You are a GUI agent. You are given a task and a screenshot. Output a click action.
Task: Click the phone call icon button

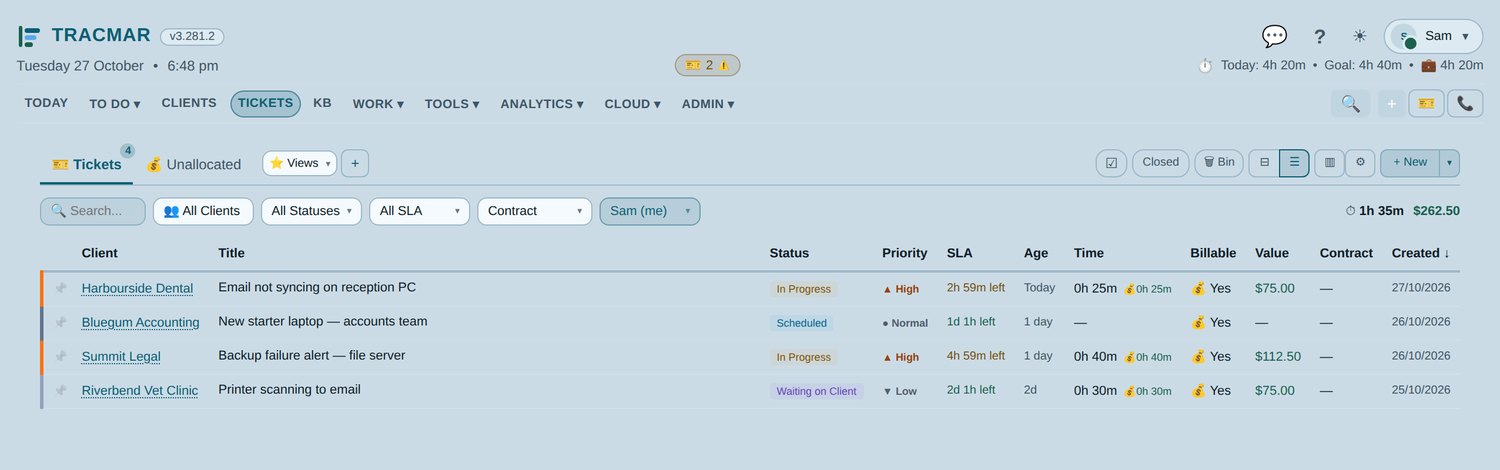pyautogui.click(x=1465, y=103)
